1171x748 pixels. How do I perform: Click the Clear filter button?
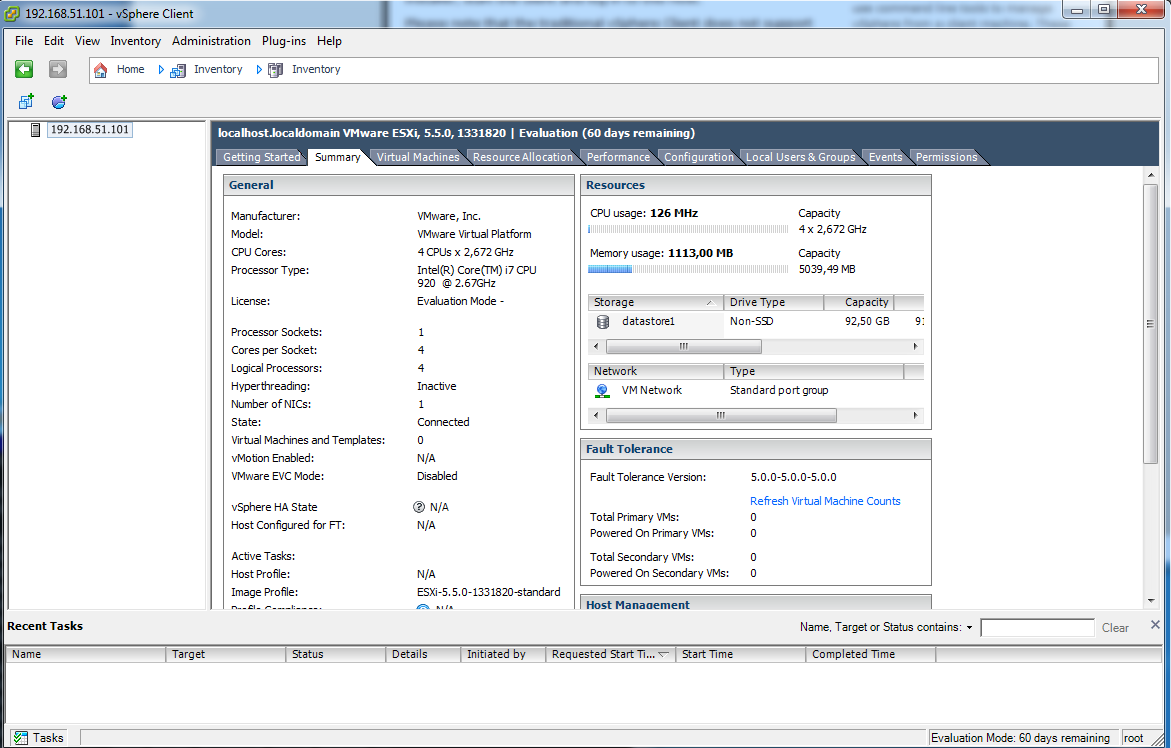(1115, 628)
